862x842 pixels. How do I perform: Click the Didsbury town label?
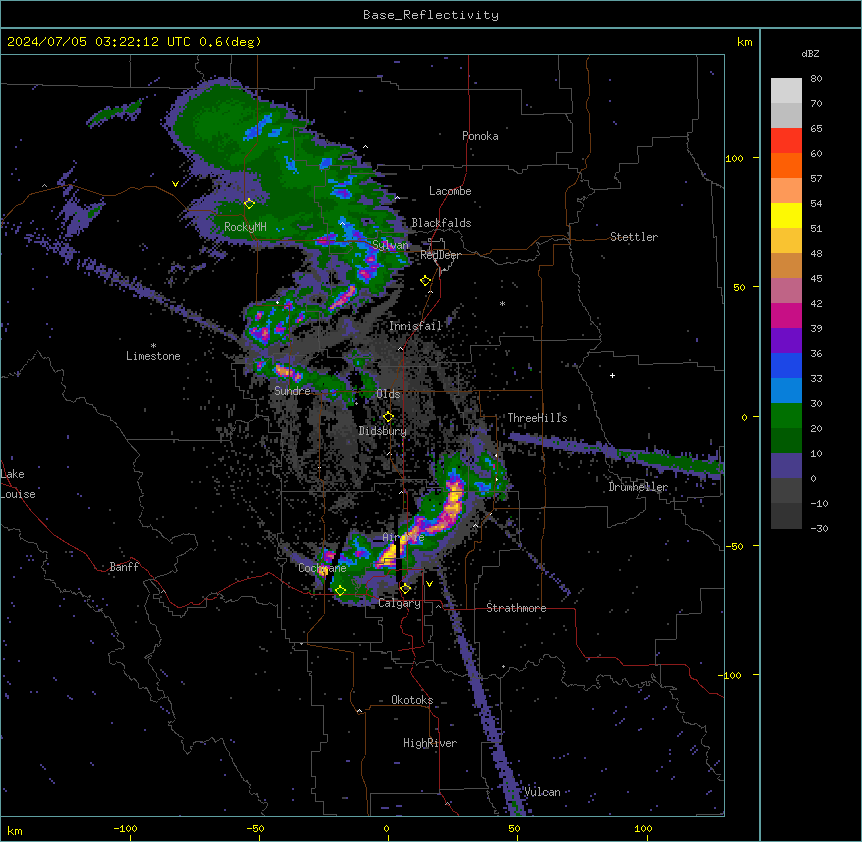pyautogui.click(x=383, y=431)
